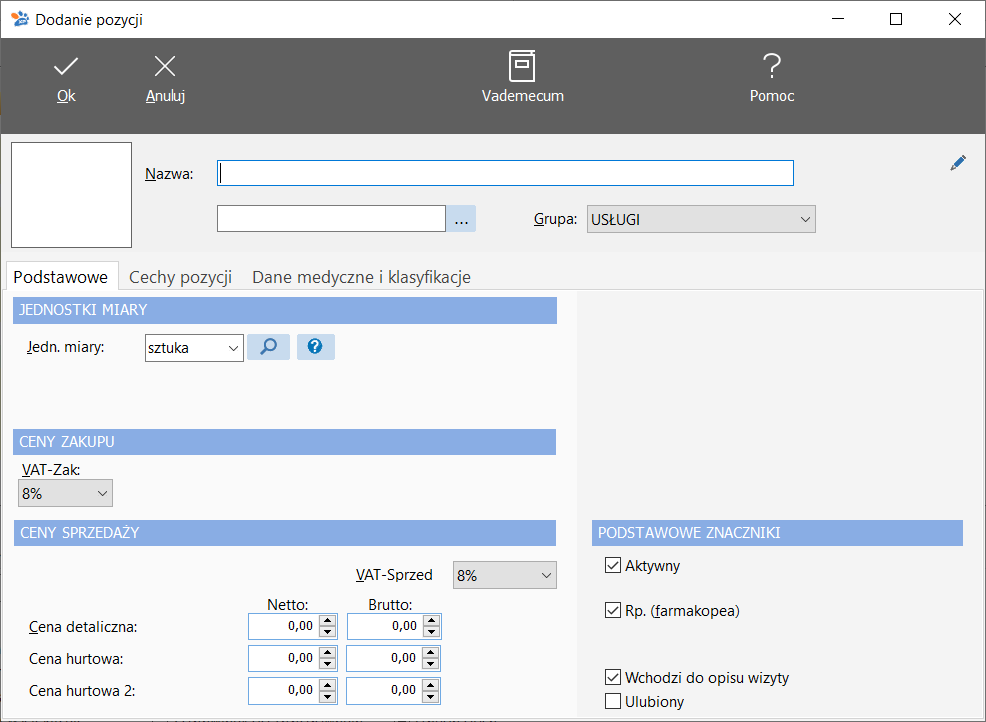Open the Vademecum book reference
Image resolution: width=986 pixels, height=722 pixels.
pyautogui.click(x=523, y=78)
